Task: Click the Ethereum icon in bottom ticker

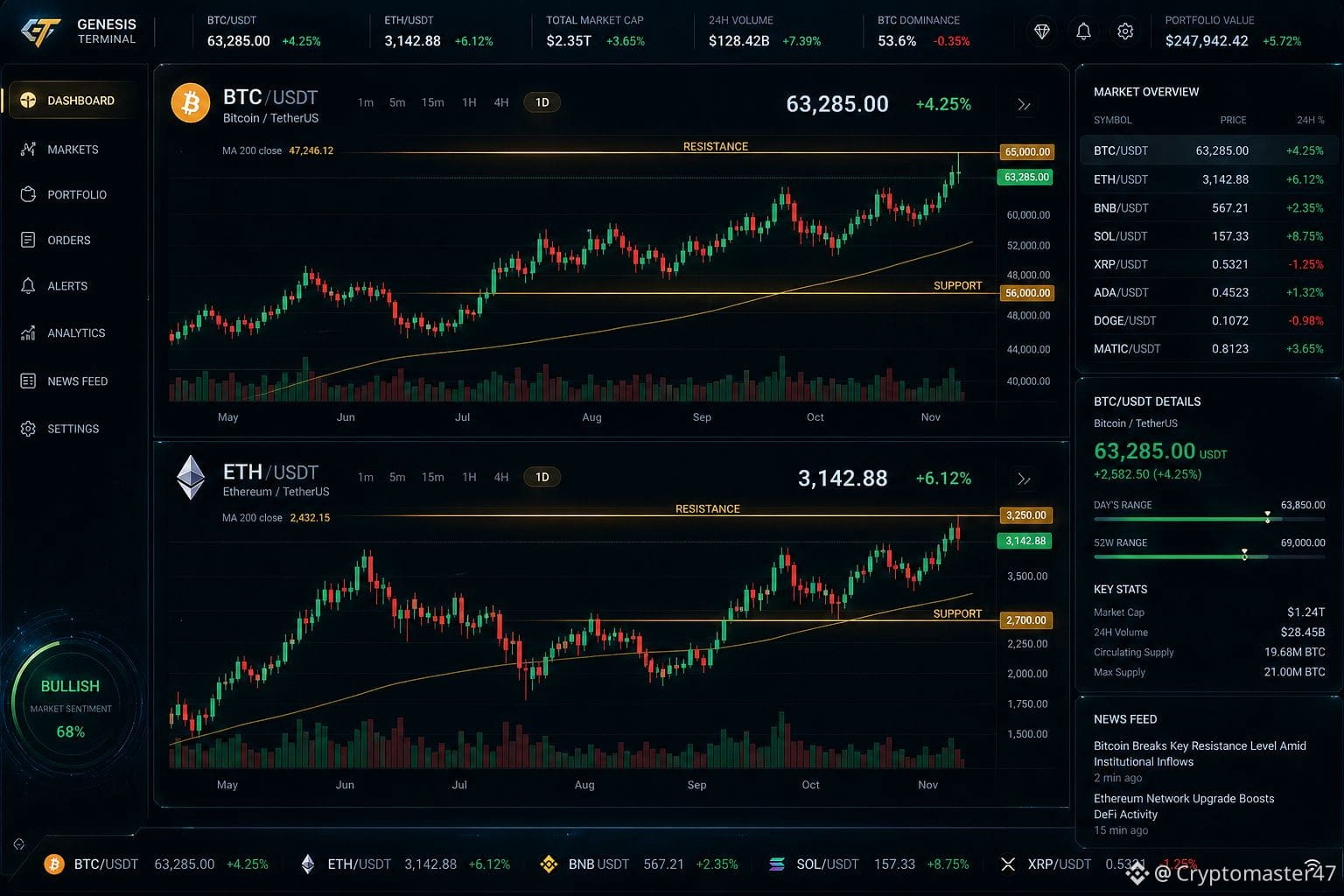Action: pos(308,864)
